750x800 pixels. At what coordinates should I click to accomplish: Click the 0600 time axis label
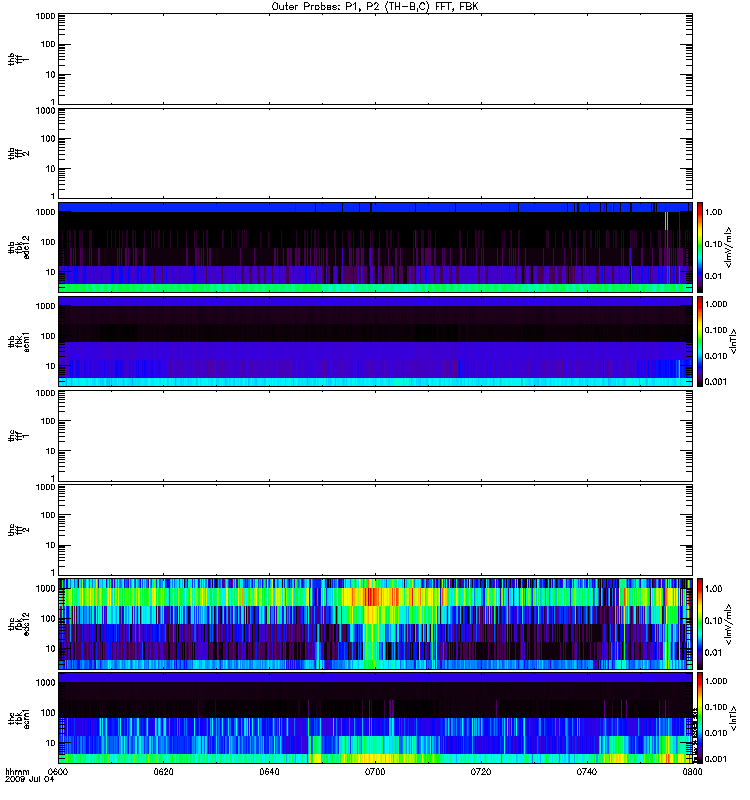coord(58,771)
